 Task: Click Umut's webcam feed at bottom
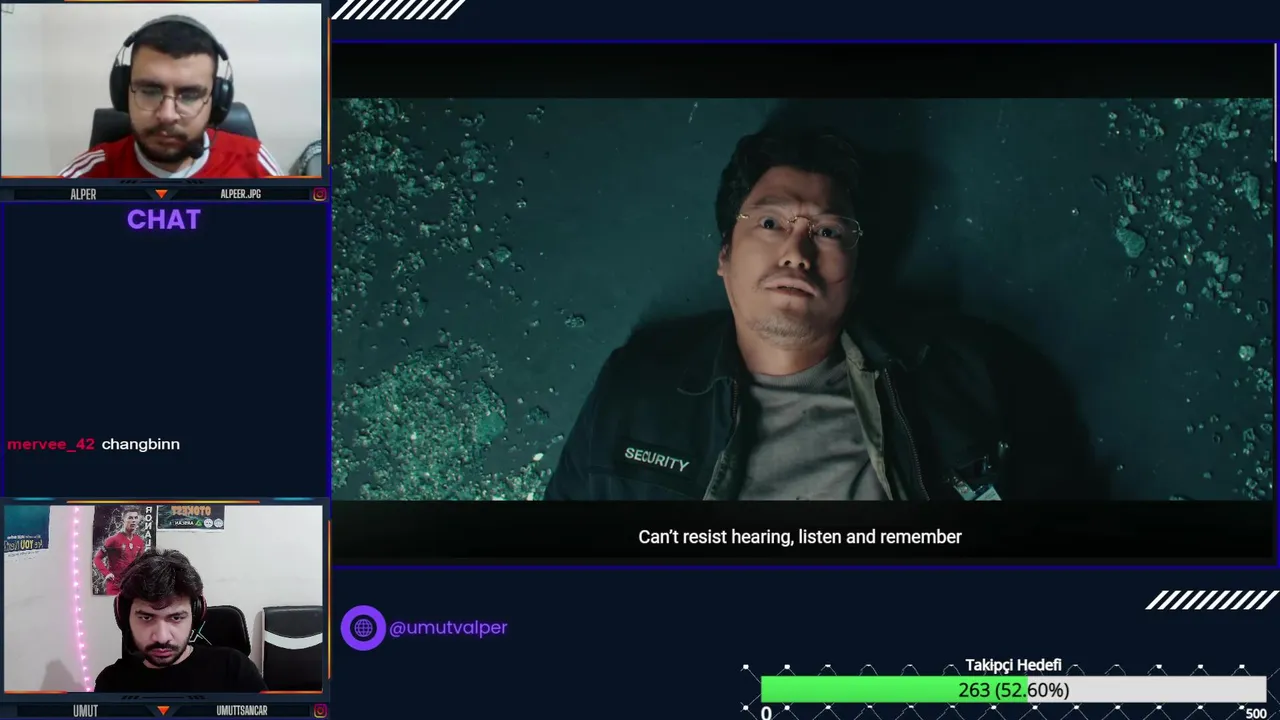click(x=163, y=598)
